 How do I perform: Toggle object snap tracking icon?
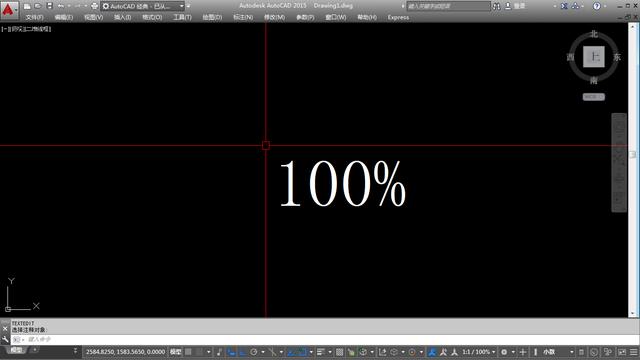(291, 352)
